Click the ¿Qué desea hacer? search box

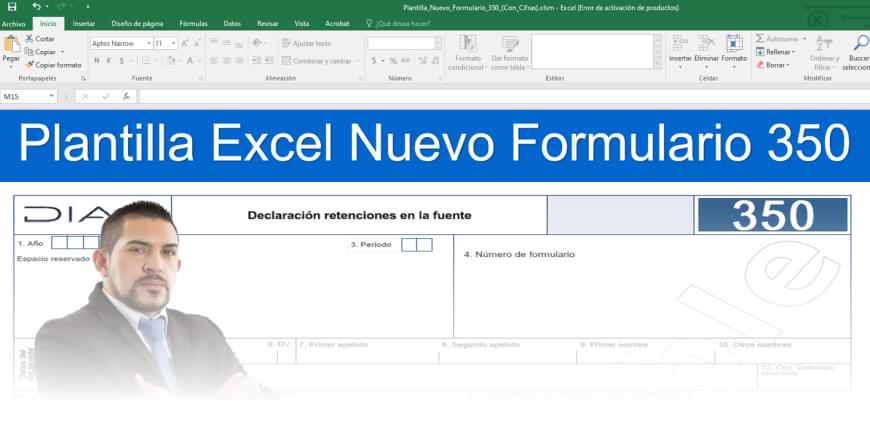click(x=398, y=24)
